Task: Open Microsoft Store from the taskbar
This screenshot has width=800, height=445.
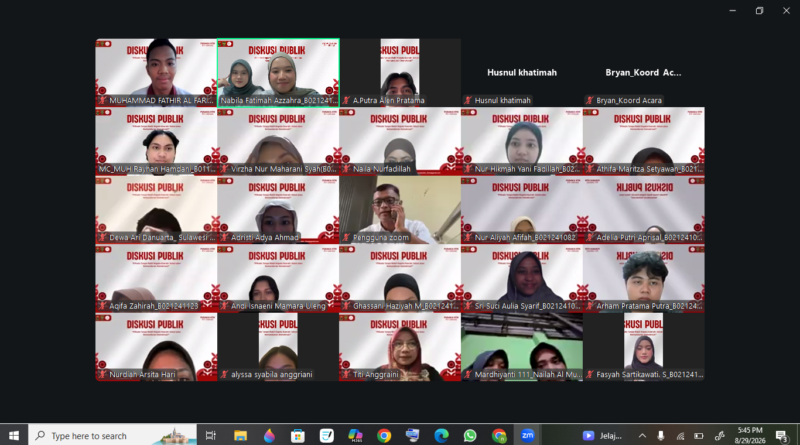Action: (297, 436)
